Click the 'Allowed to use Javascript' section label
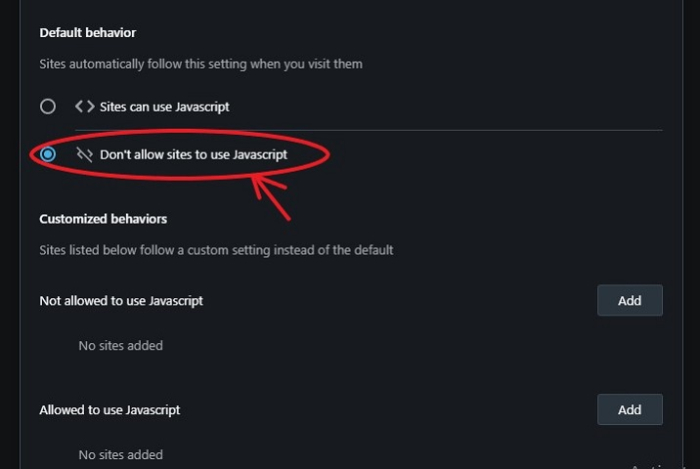The width and height of the screenshot is (700, 469). (x=110, y=409)
